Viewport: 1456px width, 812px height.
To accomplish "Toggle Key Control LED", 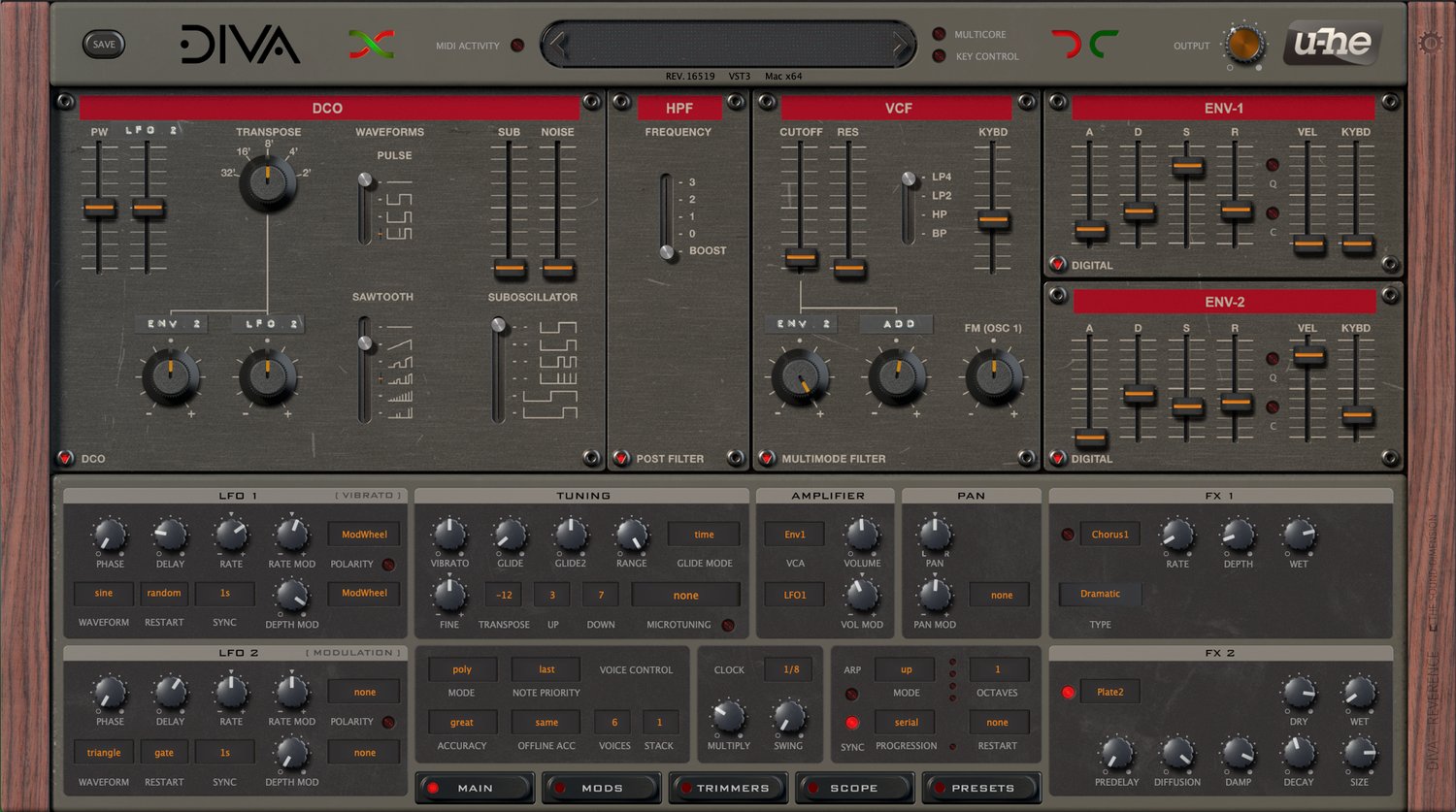I will coord(939,56).
